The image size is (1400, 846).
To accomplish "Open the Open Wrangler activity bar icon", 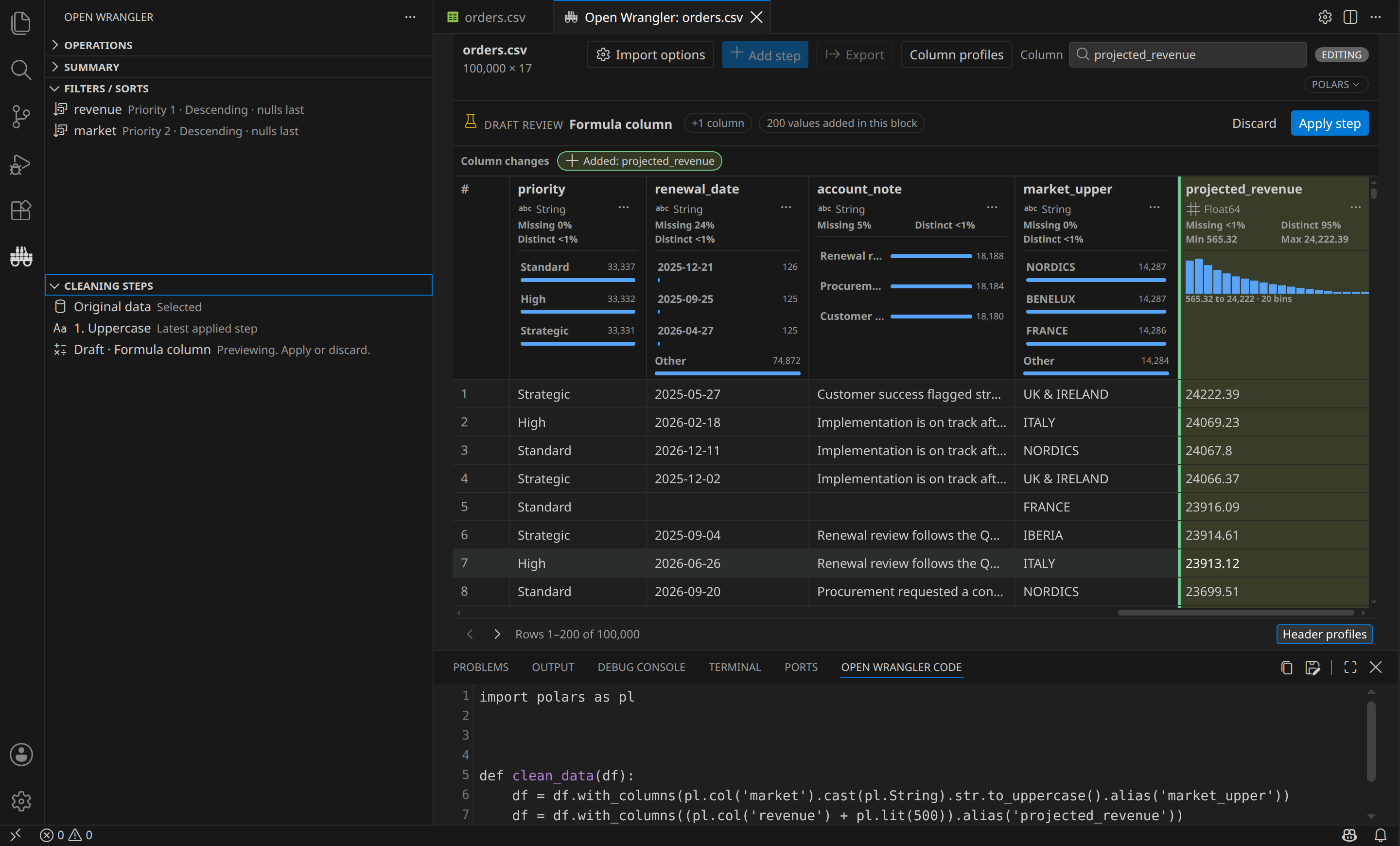I will coord(21,257).
